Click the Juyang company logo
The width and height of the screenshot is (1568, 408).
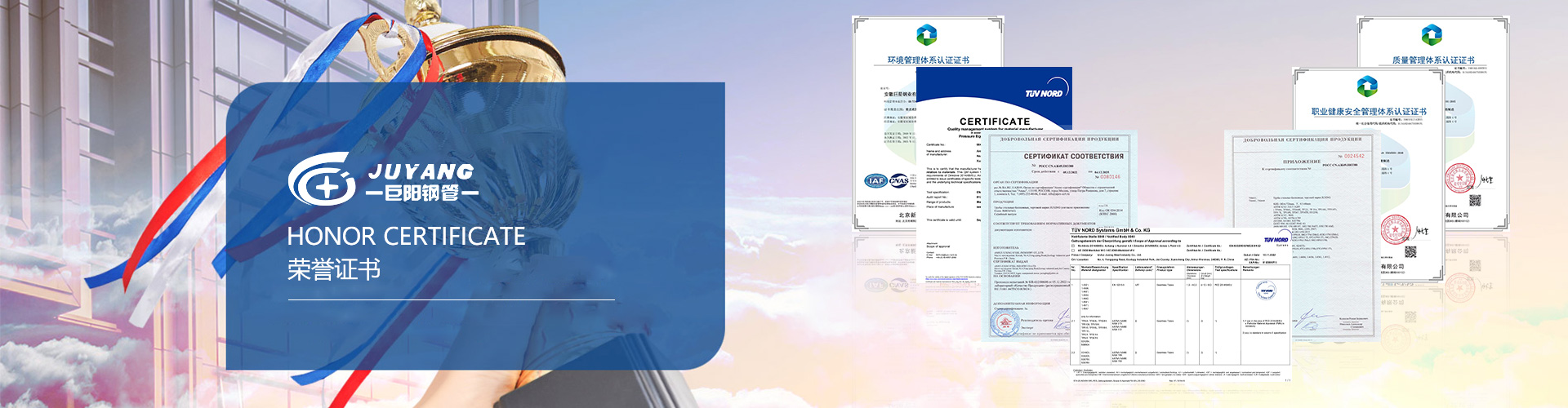[x=382, y=178]
